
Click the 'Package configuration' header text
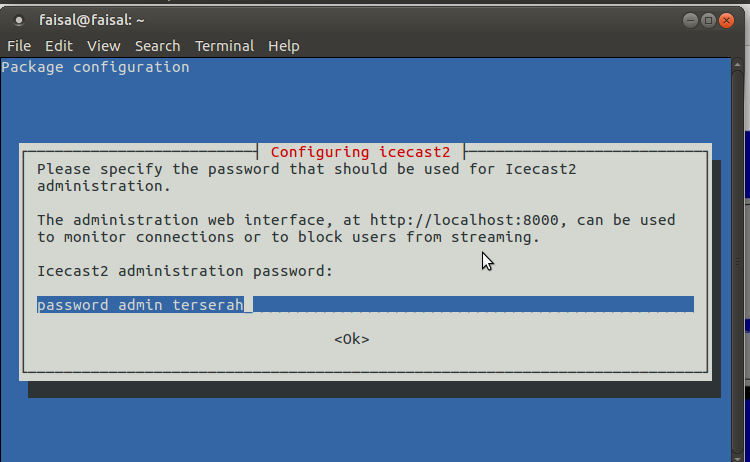(95, 67)
